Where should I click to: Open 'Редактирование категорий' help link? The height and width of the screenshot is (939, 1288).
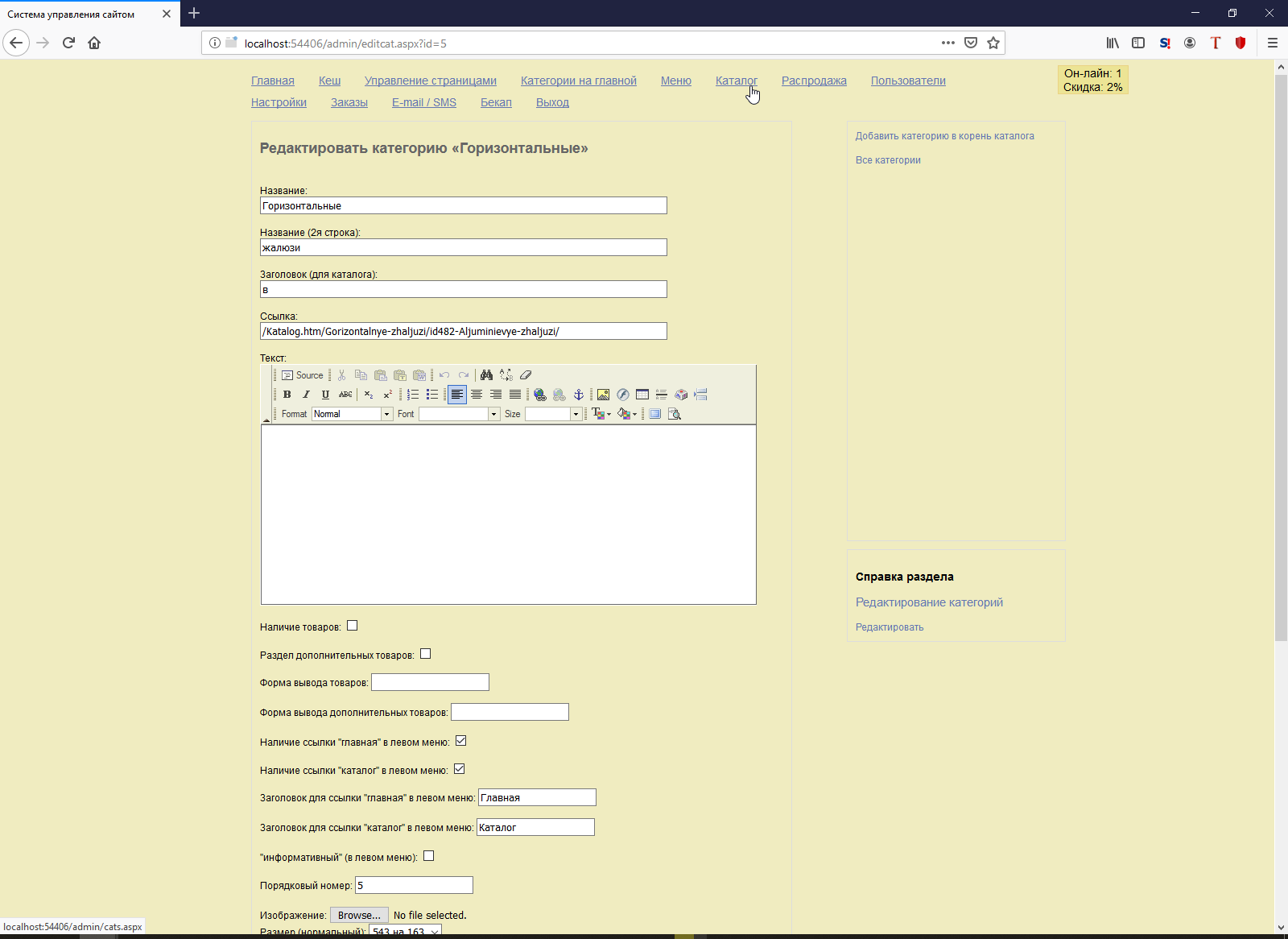929,602
